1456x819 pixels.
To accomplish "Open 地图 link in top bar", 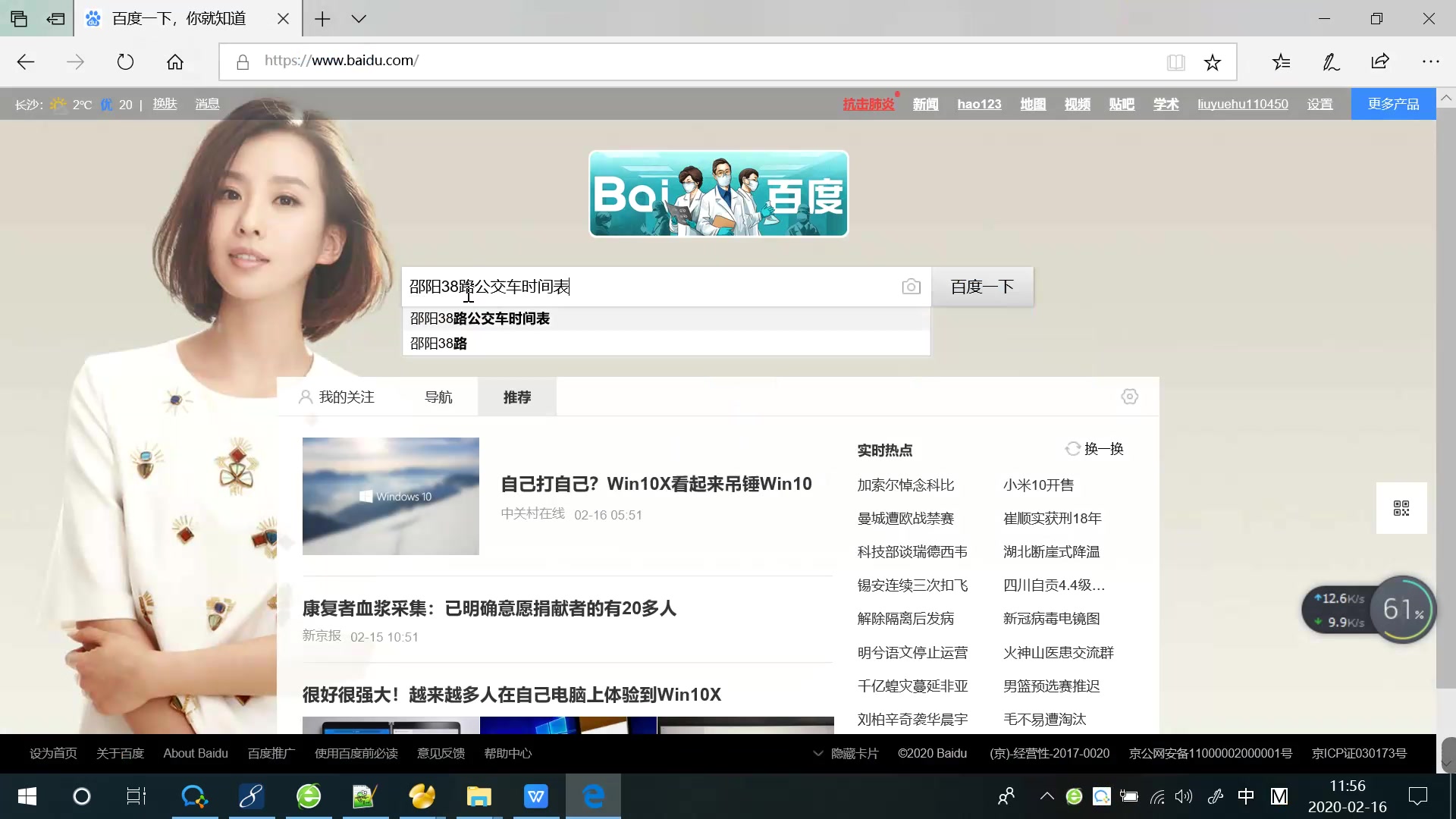I will pos(1032,104).
